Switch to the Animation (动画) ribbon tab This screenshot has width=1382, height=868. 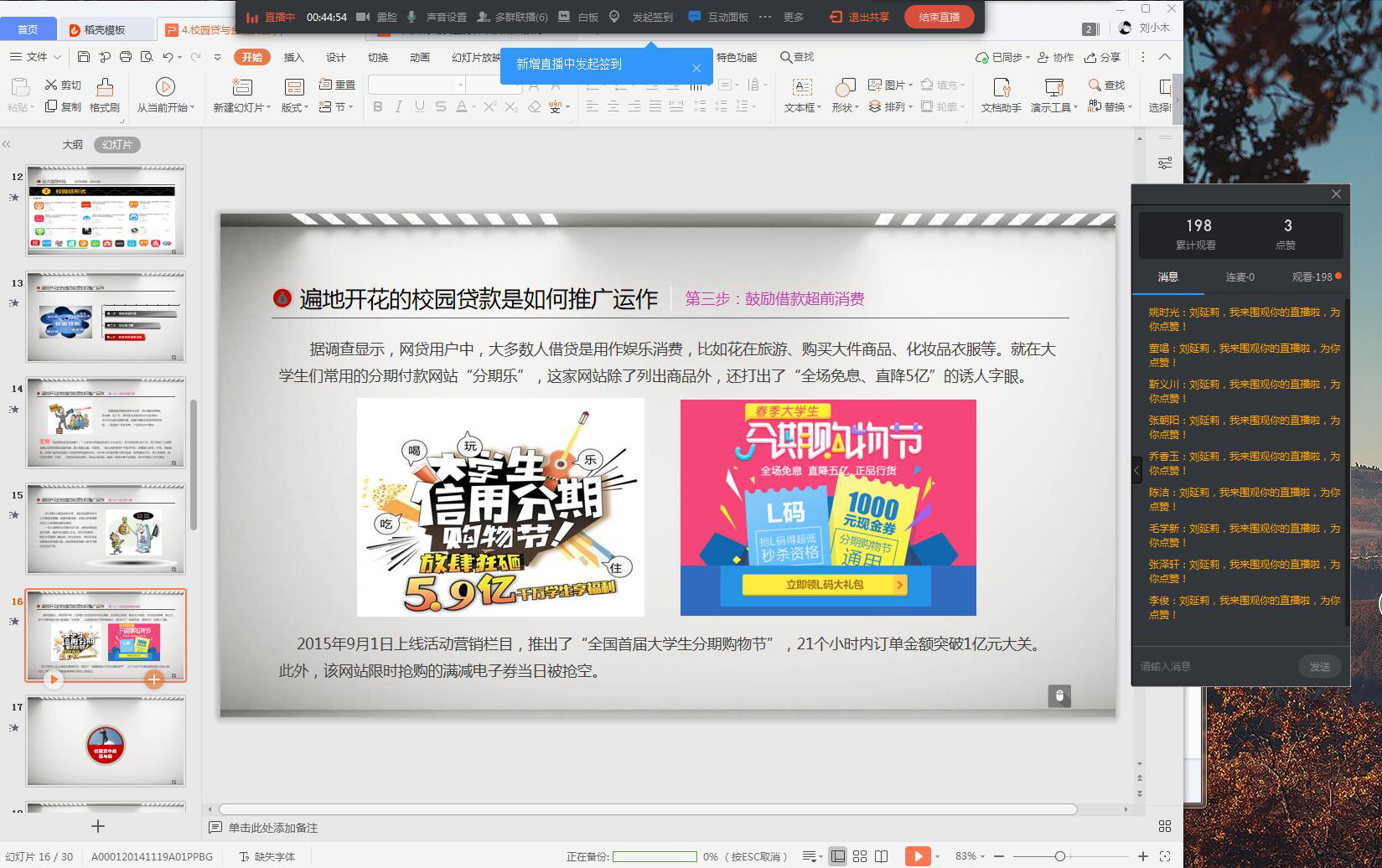click(x=420, y=57)
